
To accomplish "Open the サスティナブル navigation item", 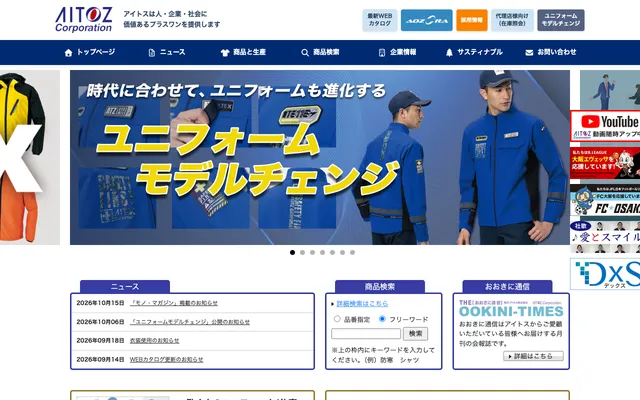I will coord(480,52).
